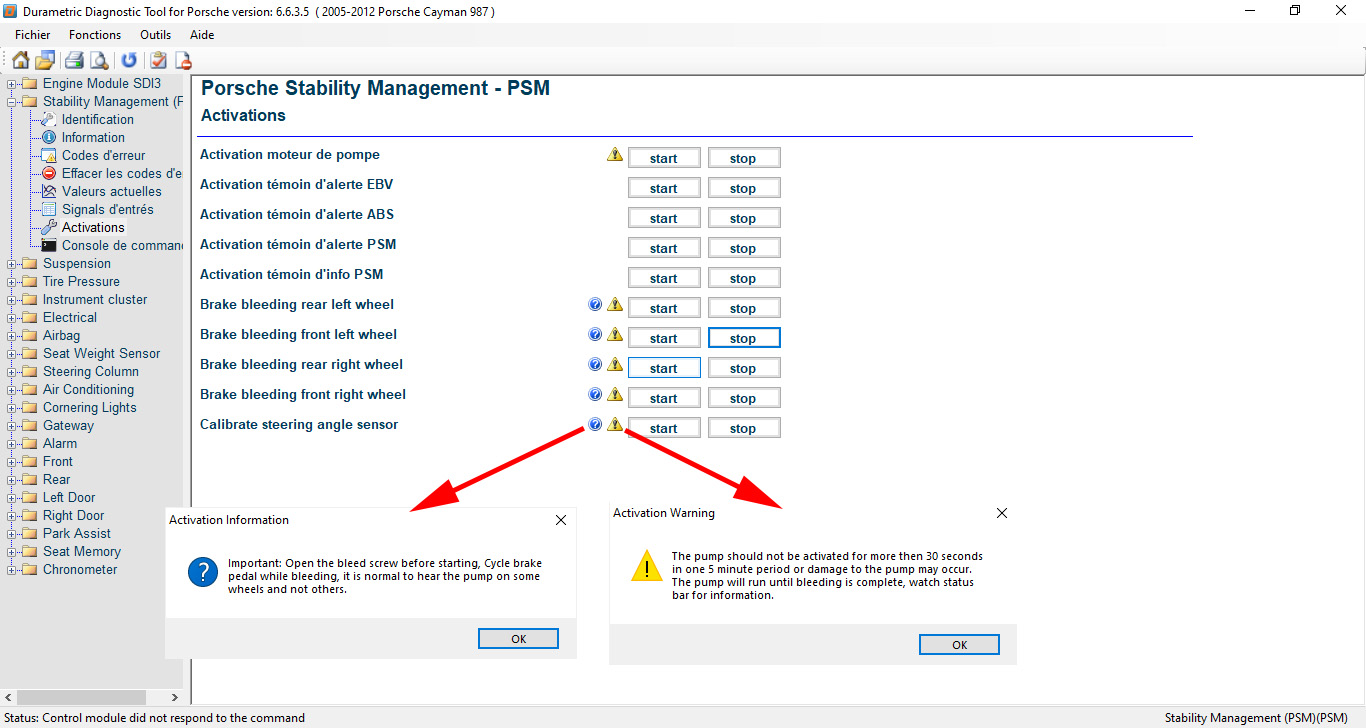
Task: Expand the Airbag tree node
Action: point(11,336)
